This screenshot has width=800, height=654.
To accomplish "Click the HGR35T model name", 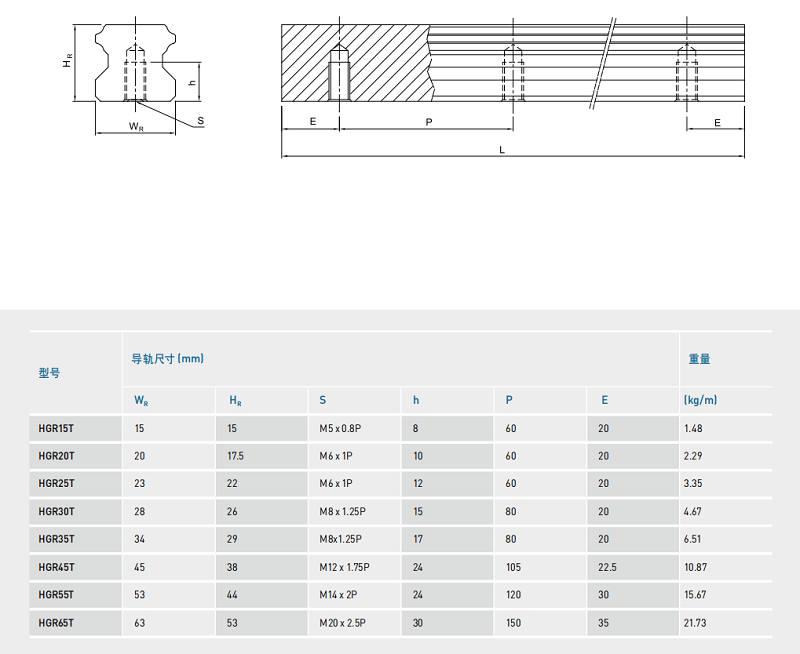I will pyautogui.click(x=56, y=539).
